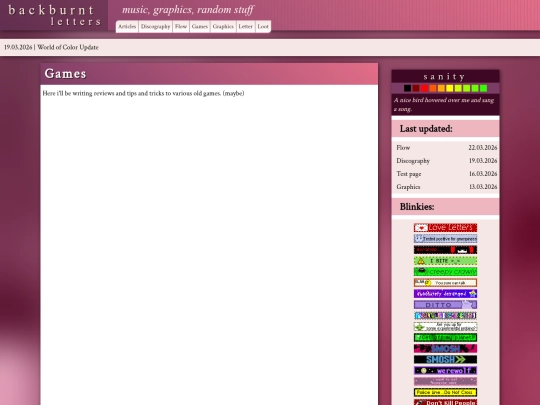Click the I BITE blinkie

[x=445, y=261]
